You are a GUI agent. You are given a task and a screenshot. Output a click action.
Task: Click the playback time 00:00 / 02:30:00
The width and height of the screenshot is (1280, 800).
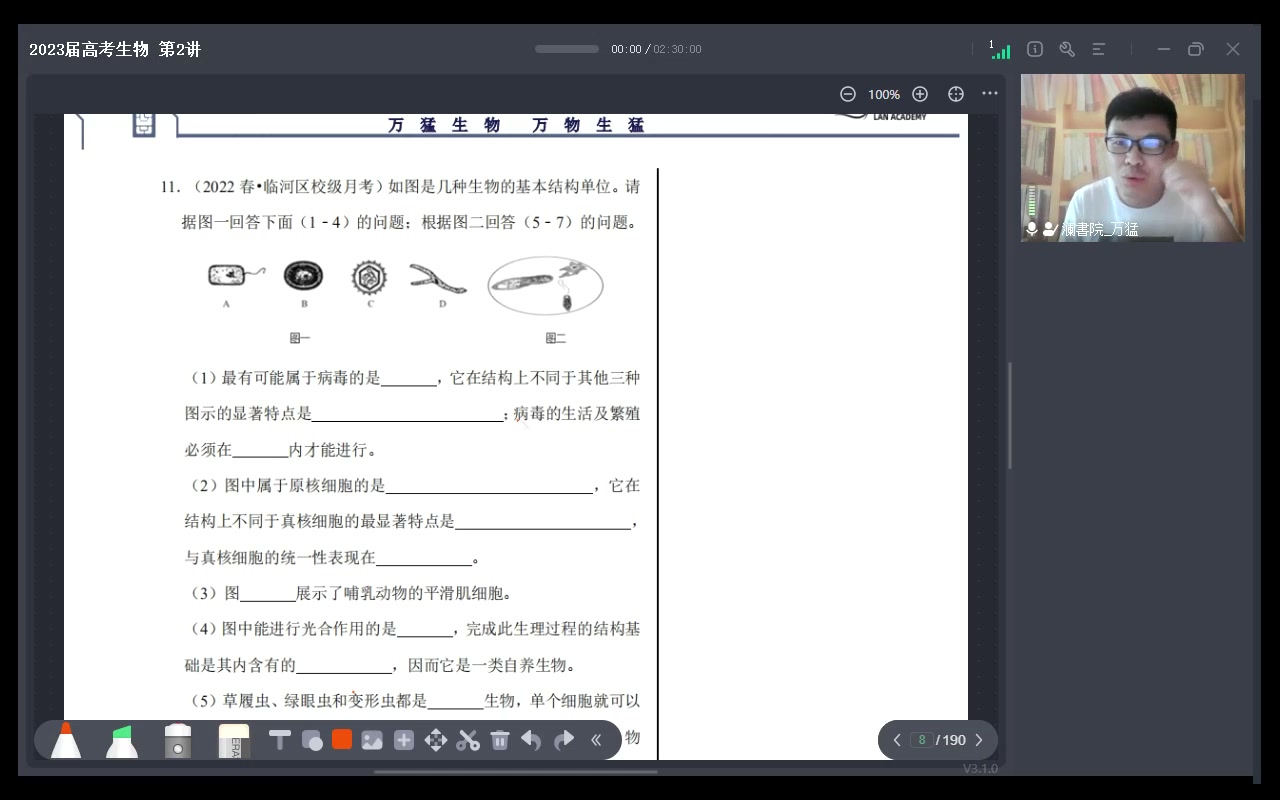coord(656,49)
